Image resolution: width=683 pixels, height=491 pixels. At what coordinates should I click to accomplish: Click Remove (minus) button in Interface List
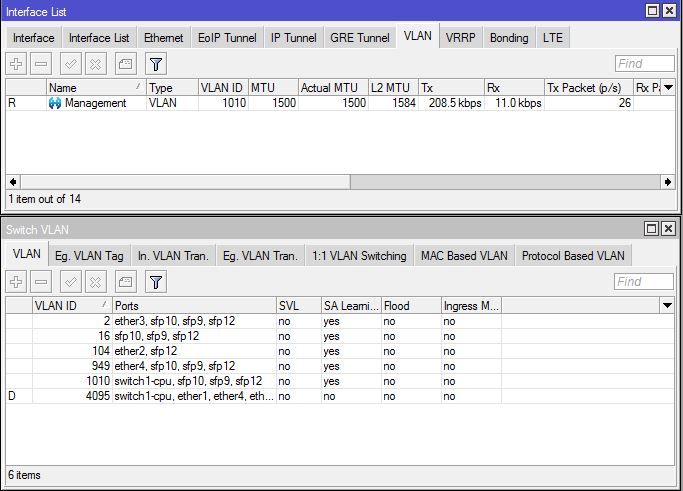tap(41, 64)
